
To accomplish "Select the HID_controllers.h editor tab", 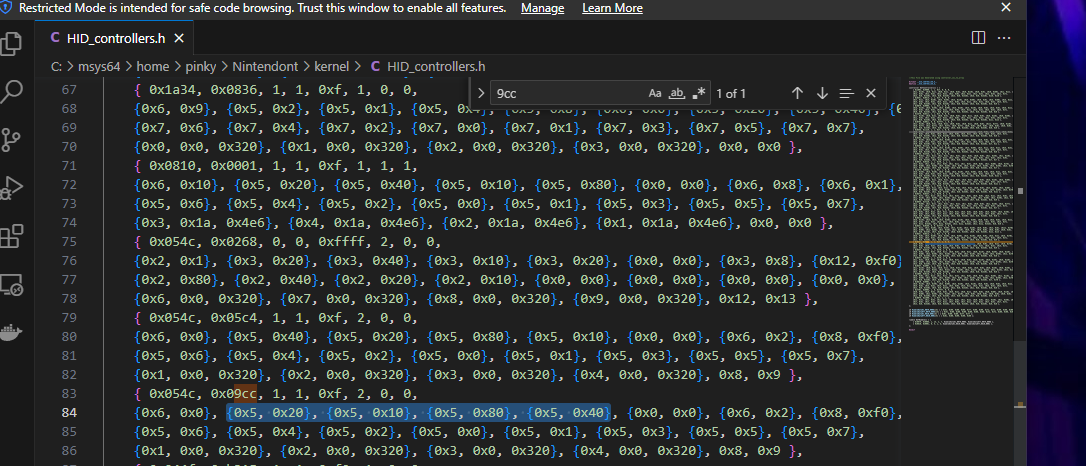I will coord(115,39).
